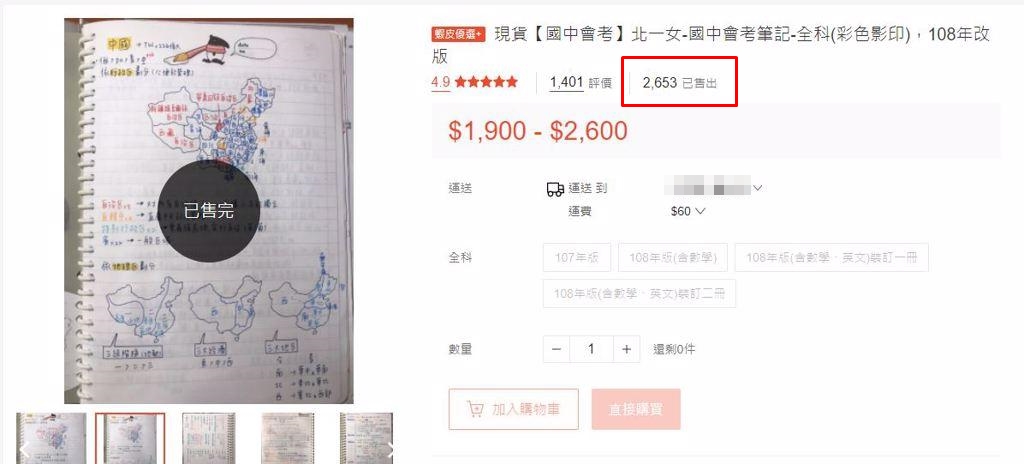1024x464 pixels.
Task: Decrease quantity with the minus button
Action: click(x=556, y=349)
